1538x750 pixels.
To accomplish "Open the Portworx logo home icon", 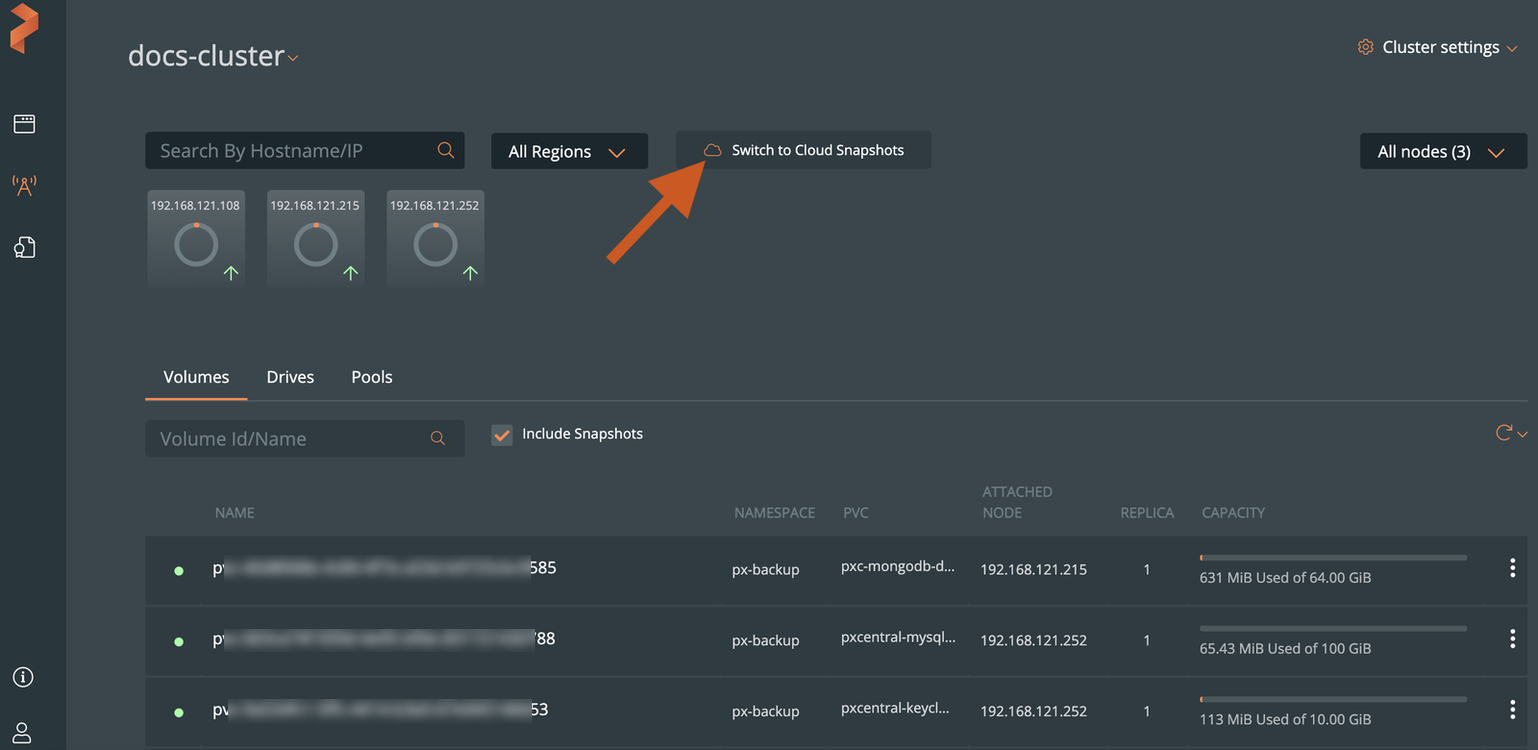I will click(x=26, y=29).
